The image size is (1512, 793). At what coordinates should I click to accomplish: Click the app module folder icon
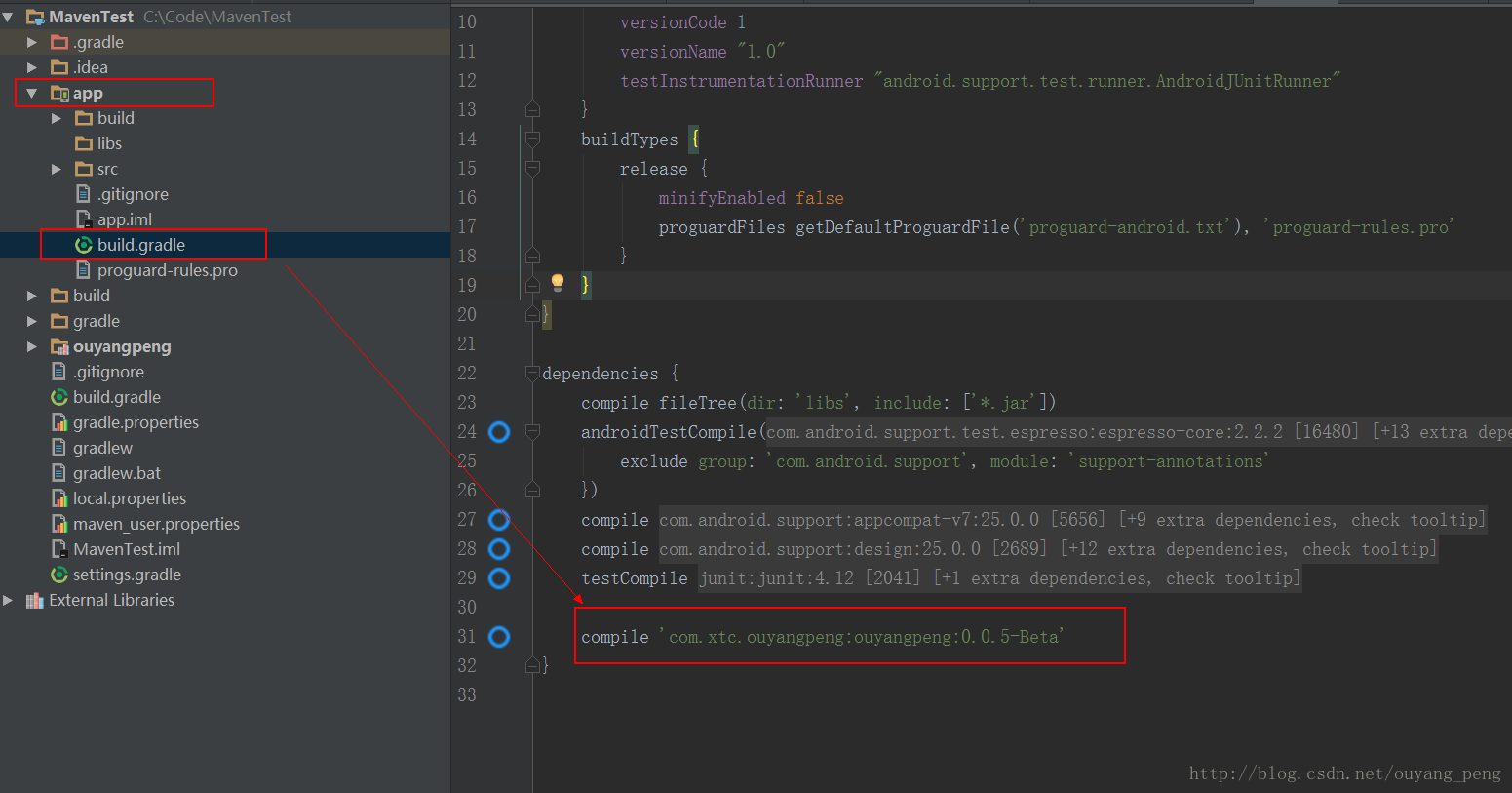click(59, 93)
